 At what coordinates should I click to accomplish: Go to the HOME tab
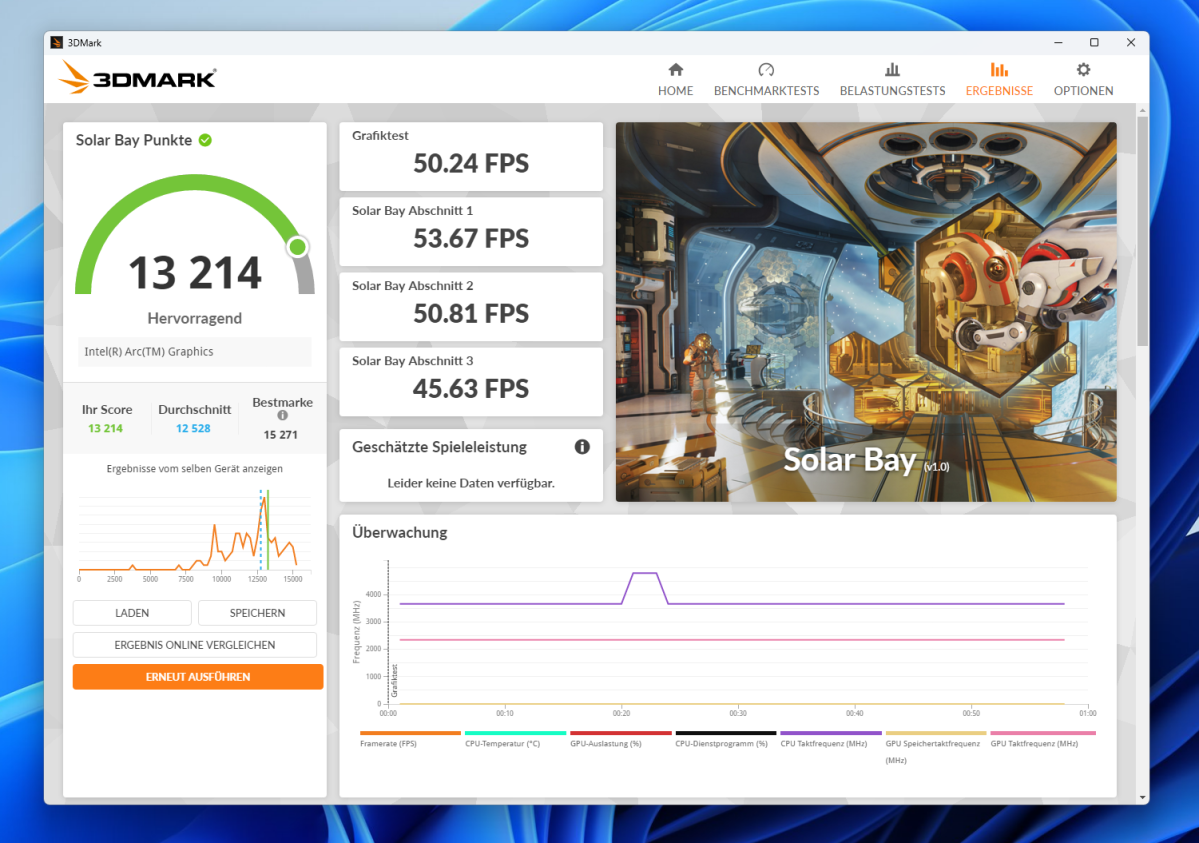click(675, 80)
